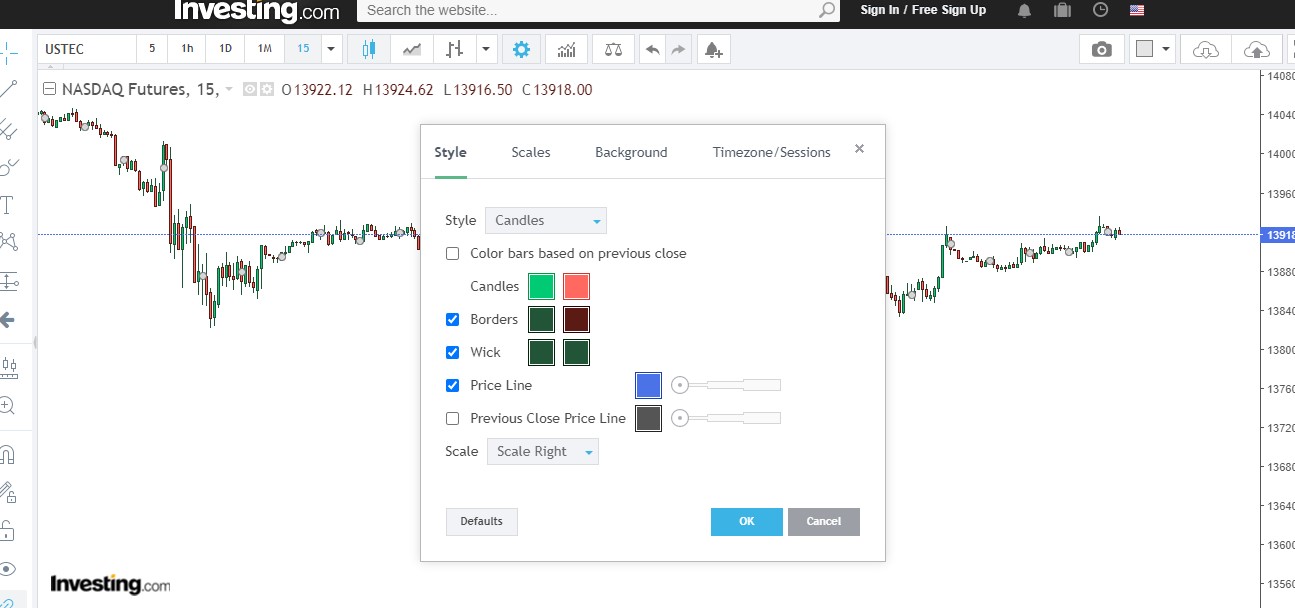Screen dimensions: 1295x608
Task: Click the search magnifier icon
Action: (x=827, y=10)
